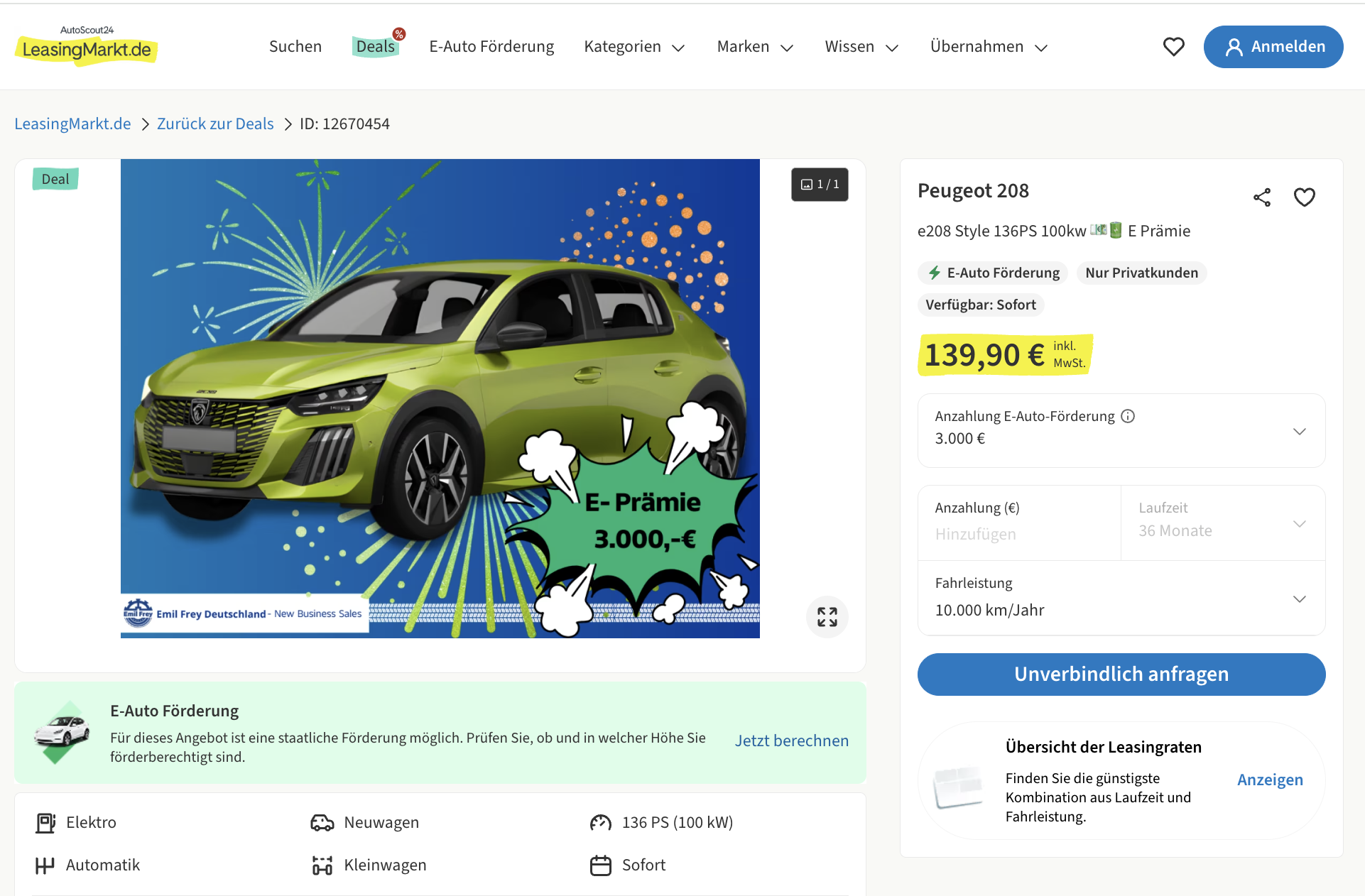Screen dimensions: 1365x896
Task: Go to the Deals page
Action: 376,47
